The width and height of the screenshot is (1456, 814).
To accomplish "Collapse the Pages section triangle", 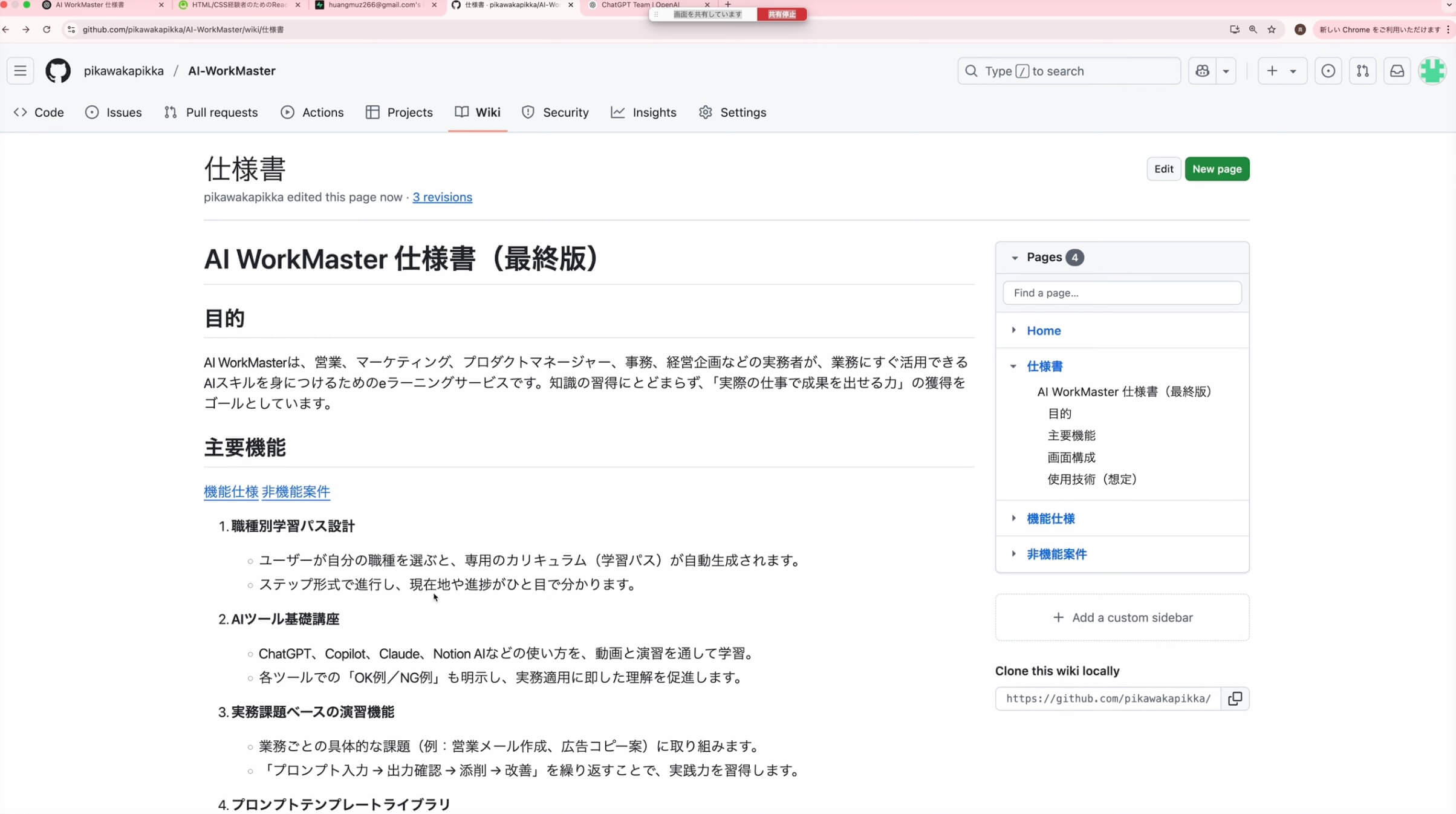I will click(1015, 258).
